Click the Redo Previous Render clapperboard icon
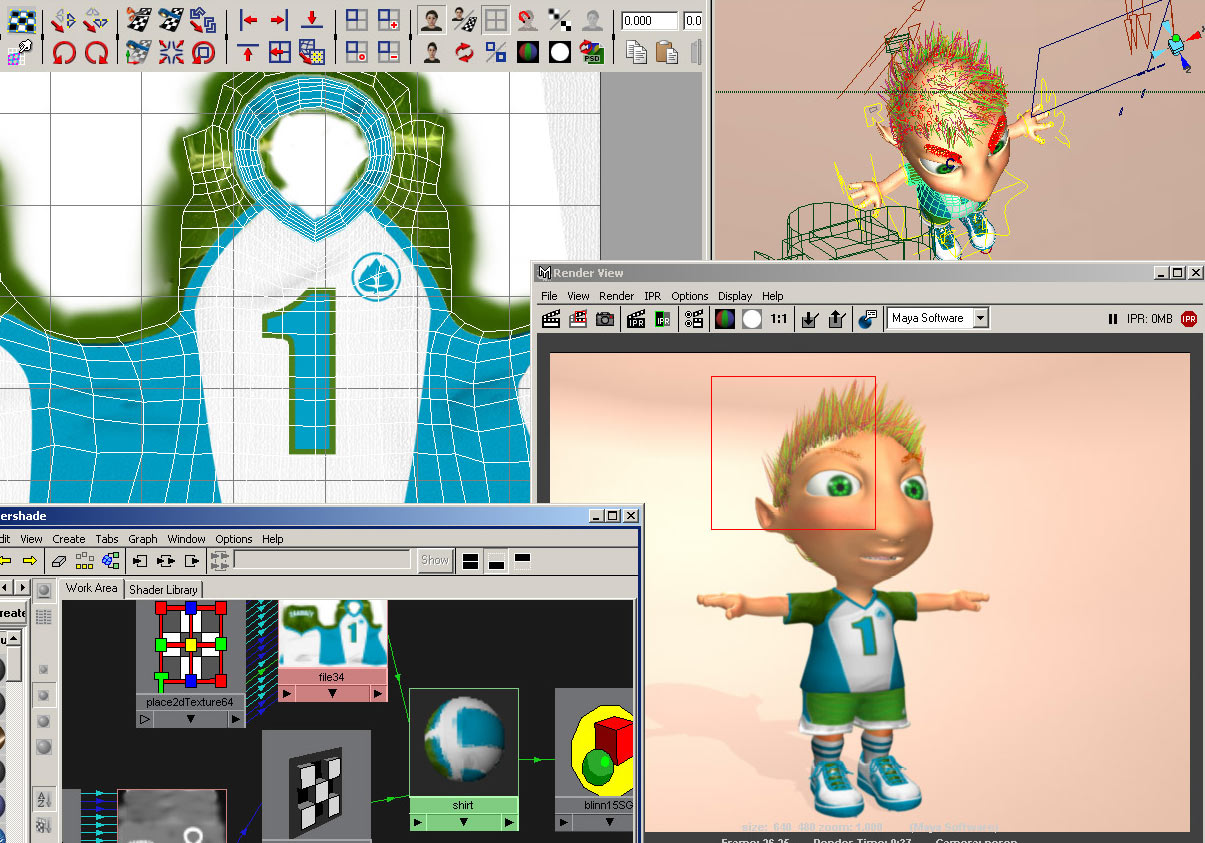The image size is (1205, 843). click(x=550, y=319)
